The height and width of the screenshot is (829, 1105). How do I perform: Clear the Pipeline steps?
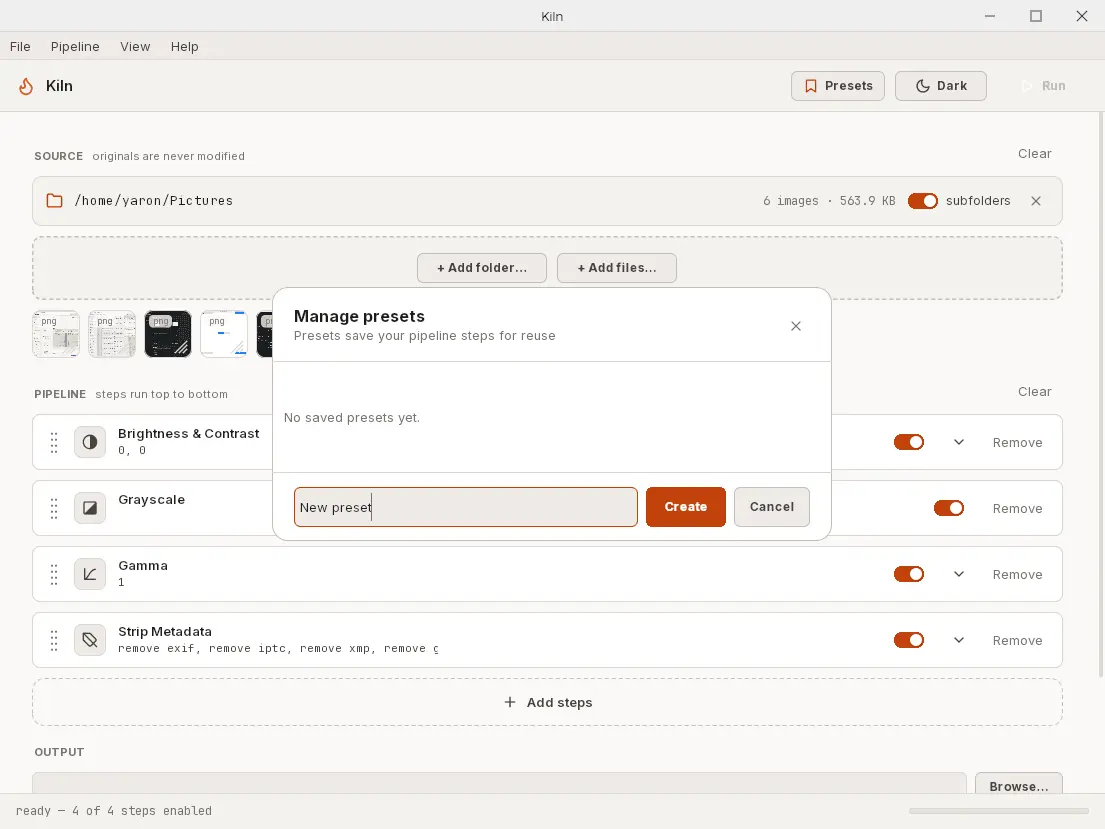pos(1035,391)
